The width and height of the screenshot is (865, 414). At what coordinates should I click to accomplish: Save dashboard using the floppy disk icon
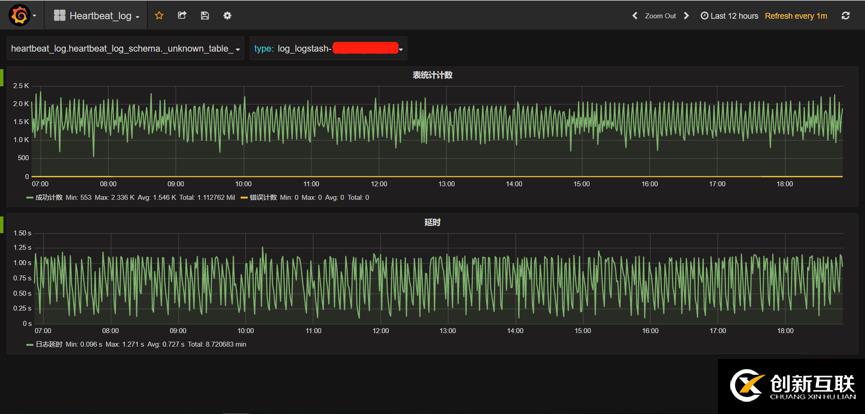click(x=205, y=16)
